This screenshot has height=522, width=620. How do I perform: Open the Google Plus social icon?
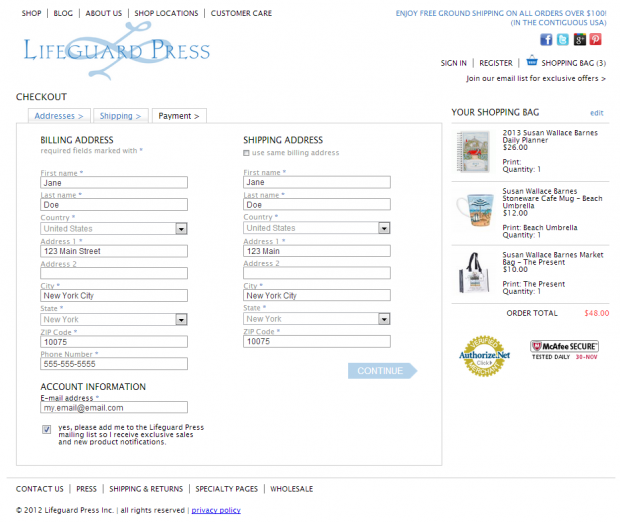pyautogui.click(x=579, y=40)
